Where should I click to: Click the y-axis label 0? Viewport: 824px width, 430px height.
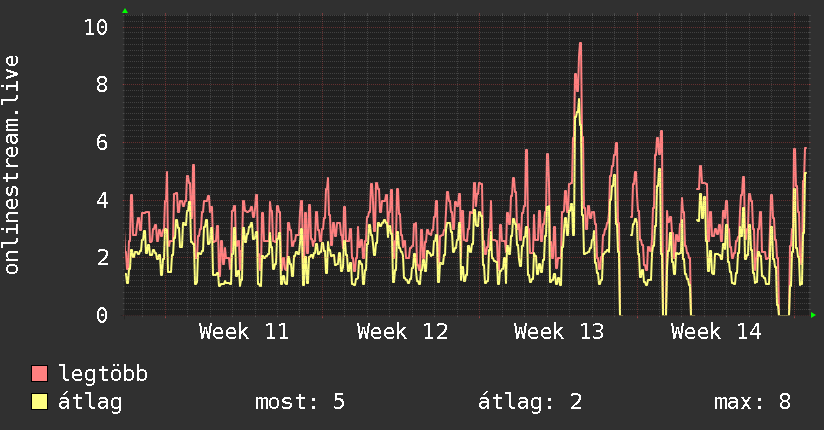click(x=102, y=315)
